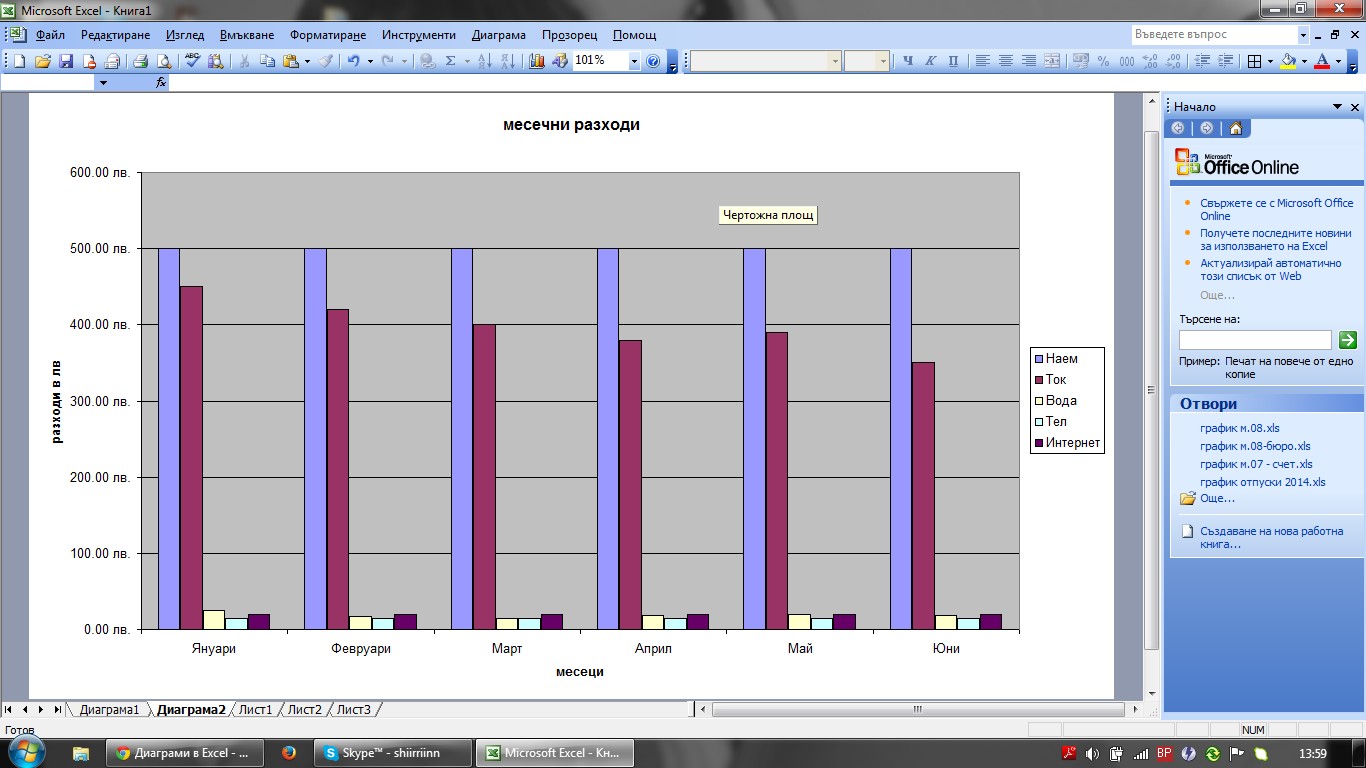Open the Файл menu
The height and width of the screenshot is (768, 1366).
coord(50,35)
